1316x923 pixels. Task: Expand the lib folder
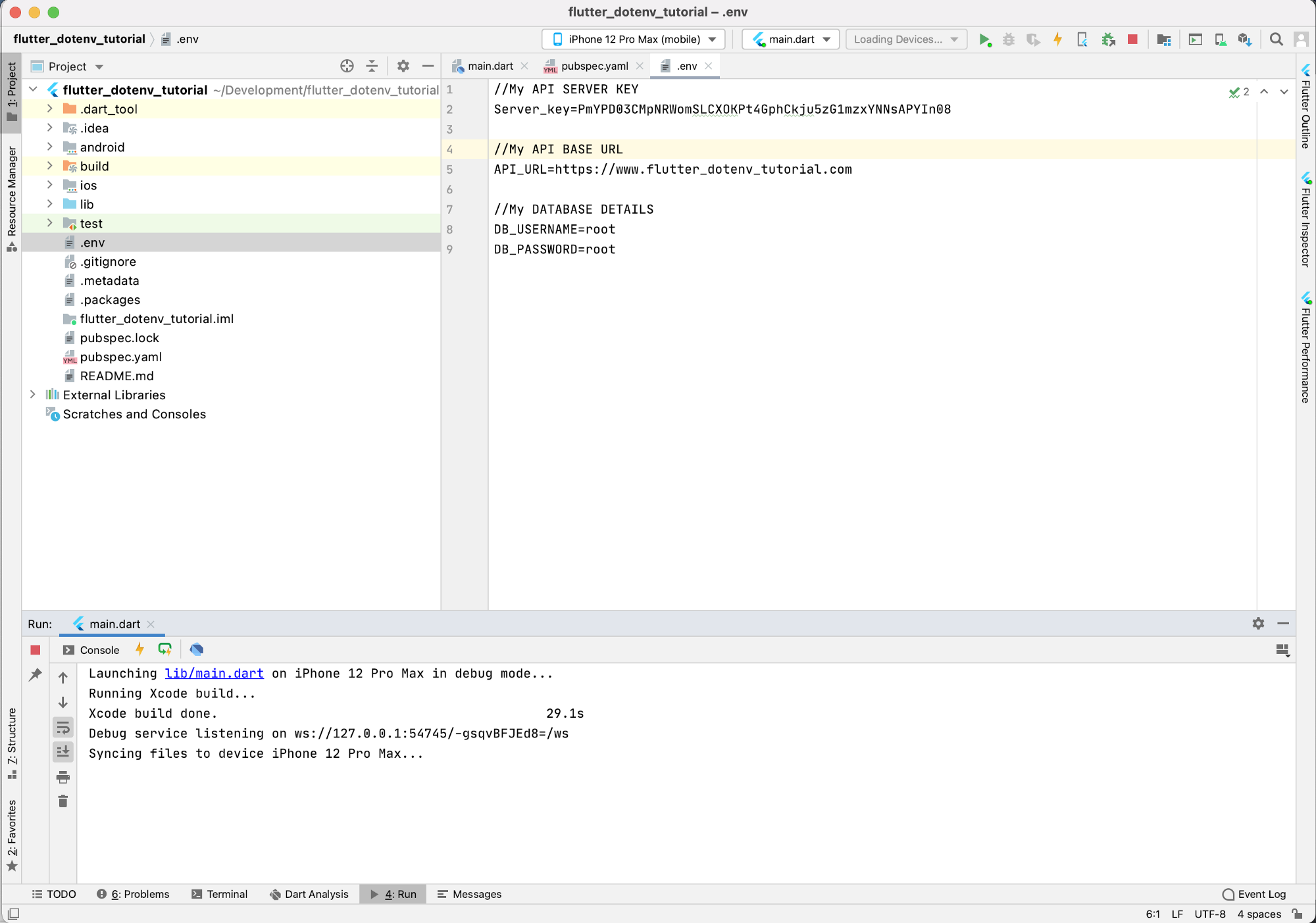[x=49, y=204]
